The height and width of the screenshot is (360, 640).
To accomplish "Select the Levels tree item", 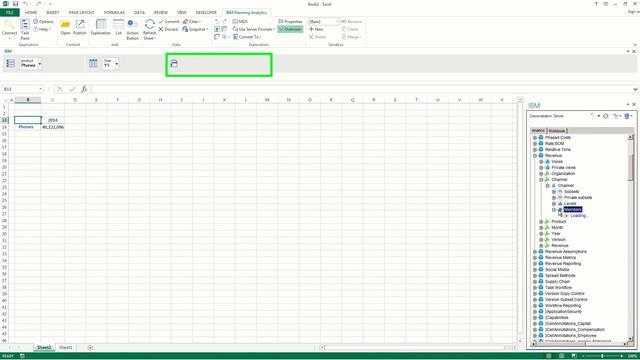I will click(x=570, y=203).
